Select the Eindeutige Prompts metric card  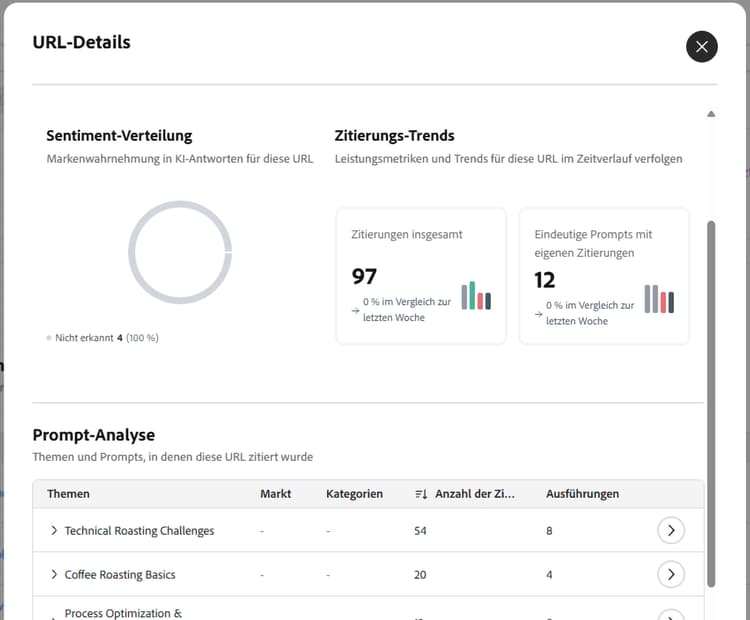point(604,276)
